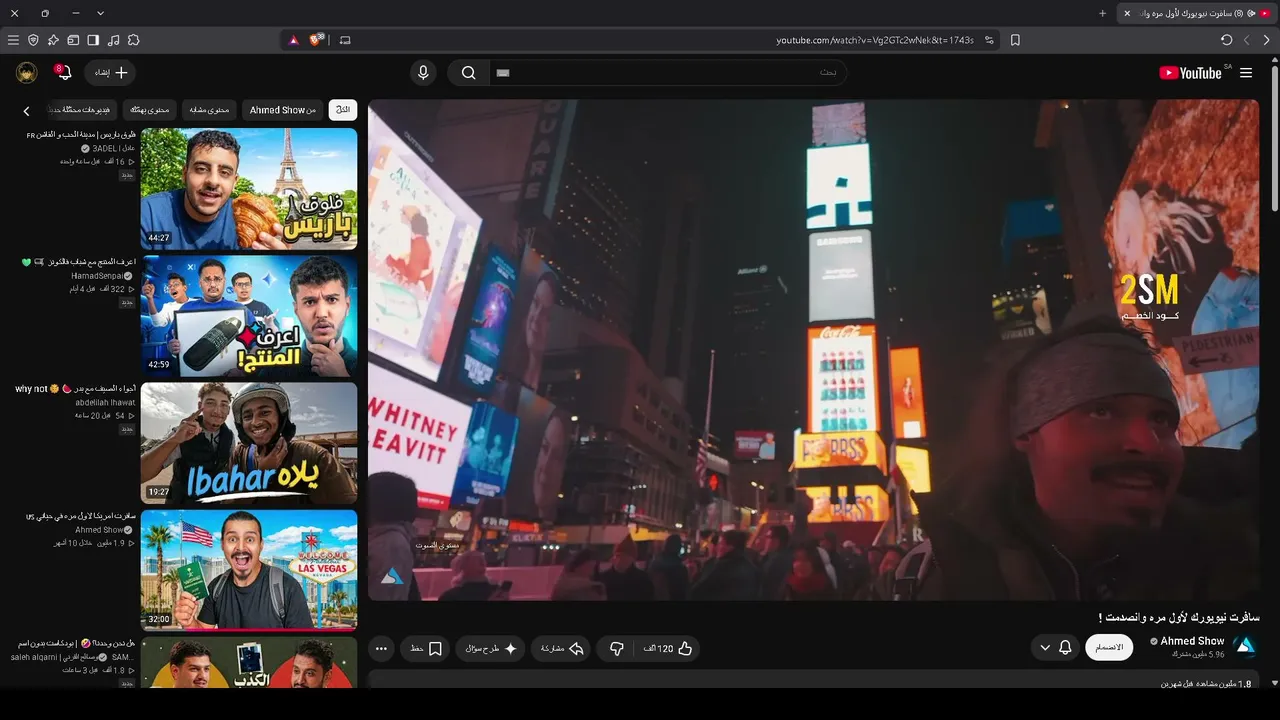
Task: Open YouTube notifications bell
Action: 63,72
